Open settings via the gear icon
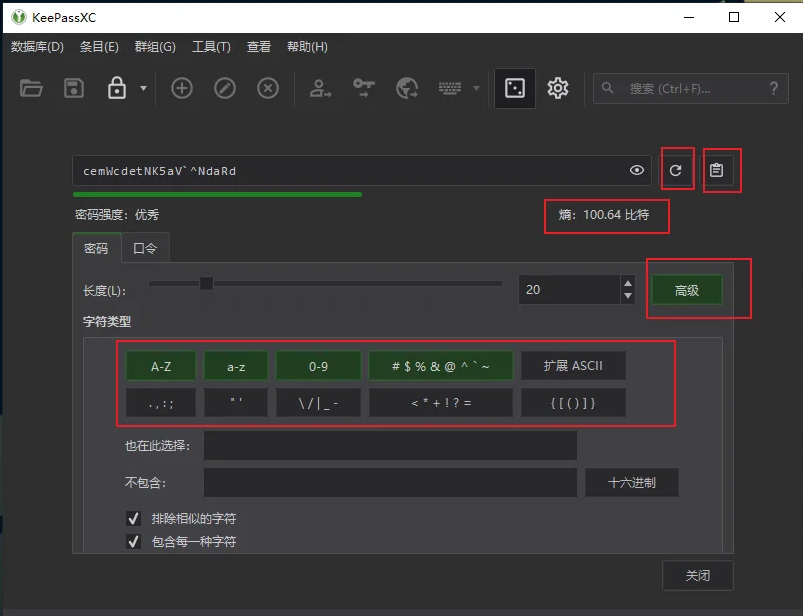Screen dimensions: 803x616 click(x=558, y=89)
